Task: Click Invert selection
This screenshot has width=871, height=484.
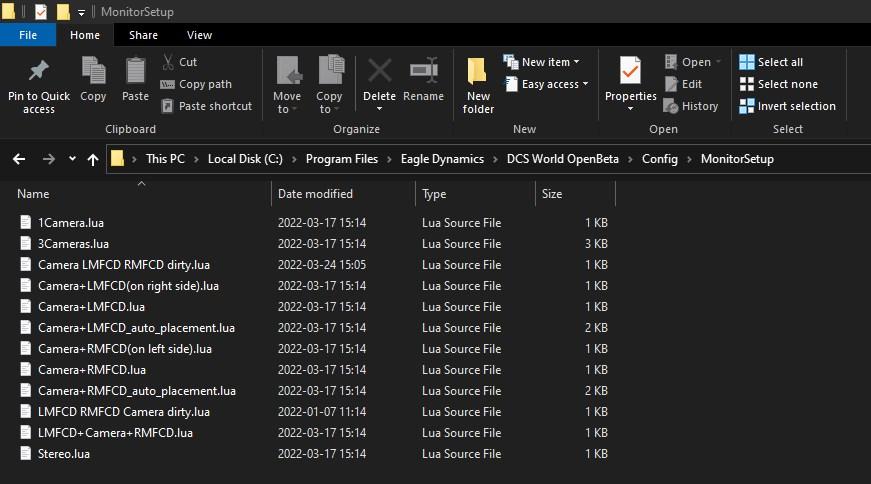Action: point(787,106)
